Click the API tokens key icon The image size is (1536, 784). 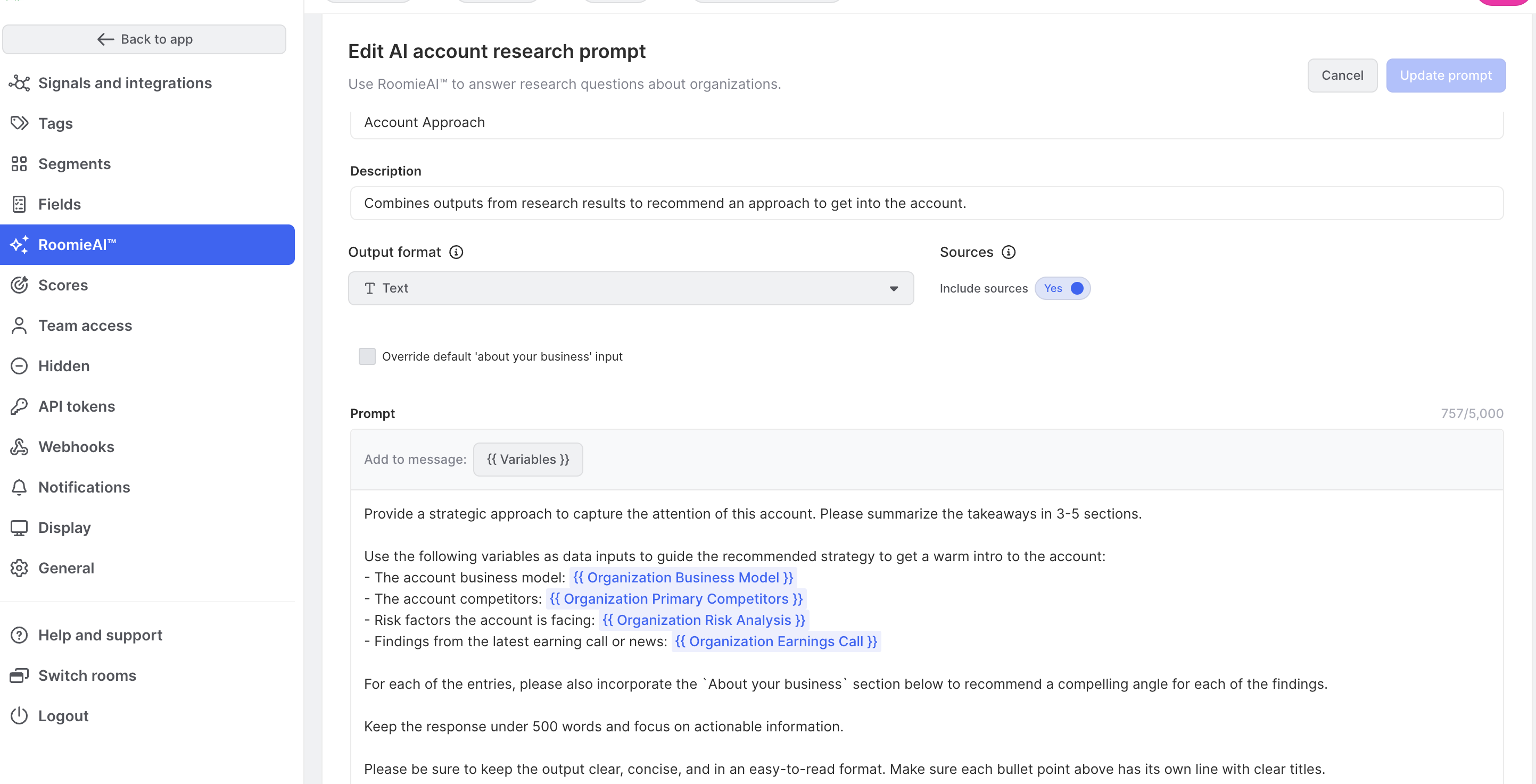tap(19, 406)
